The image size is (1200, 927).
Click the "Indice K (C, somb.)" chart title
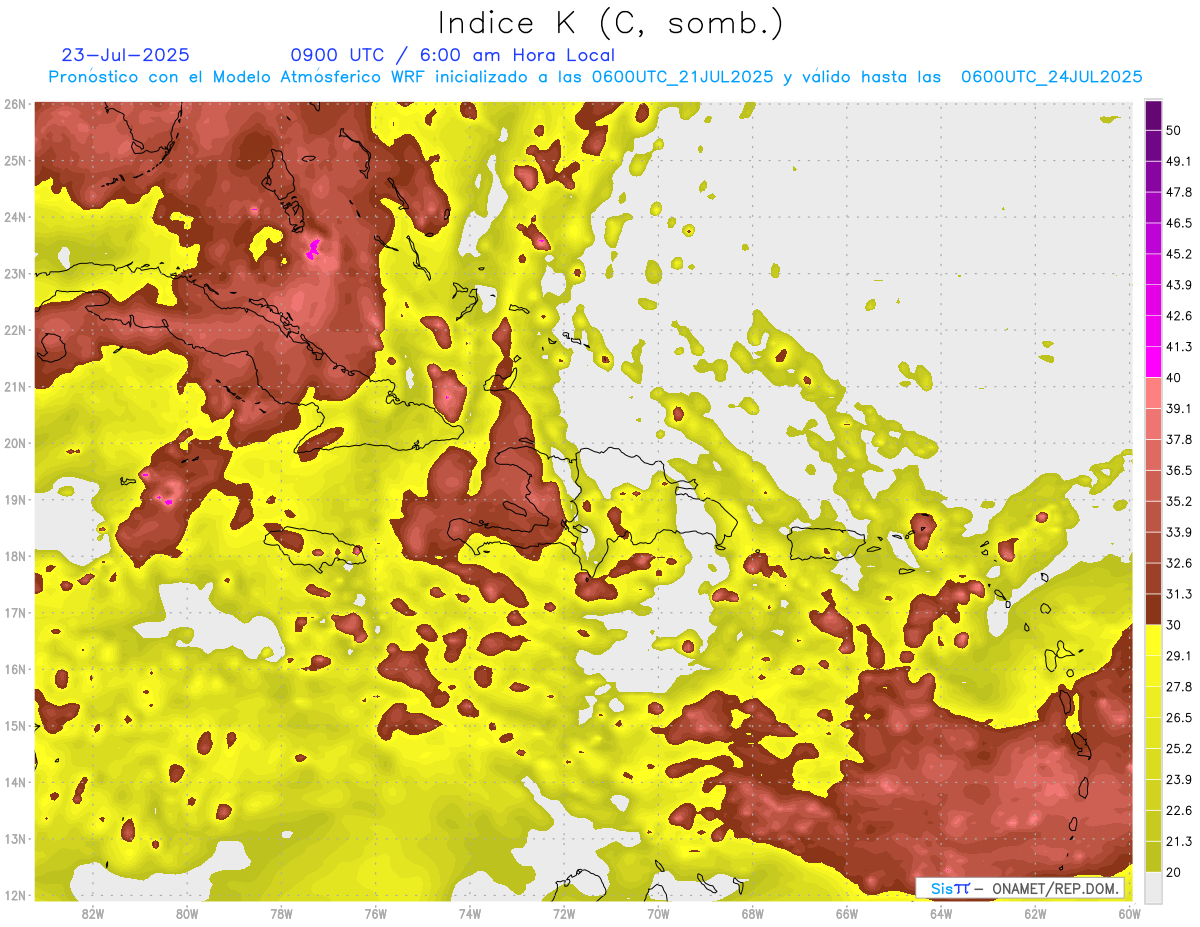(611, 23)
